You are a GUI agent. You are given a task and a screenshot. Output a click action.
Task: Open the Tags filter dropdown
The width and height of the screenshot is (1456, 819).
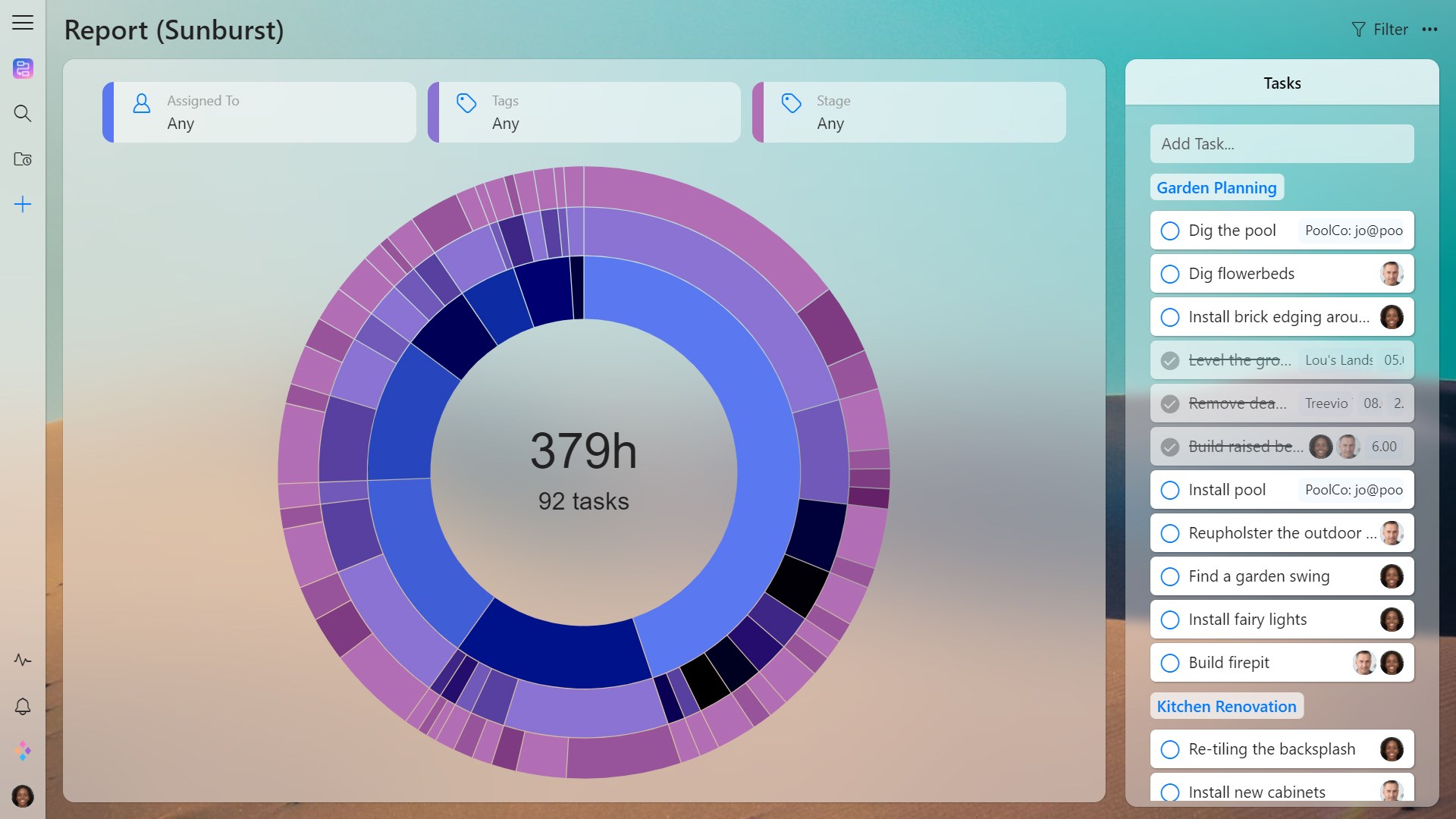[x=584, y=112]
